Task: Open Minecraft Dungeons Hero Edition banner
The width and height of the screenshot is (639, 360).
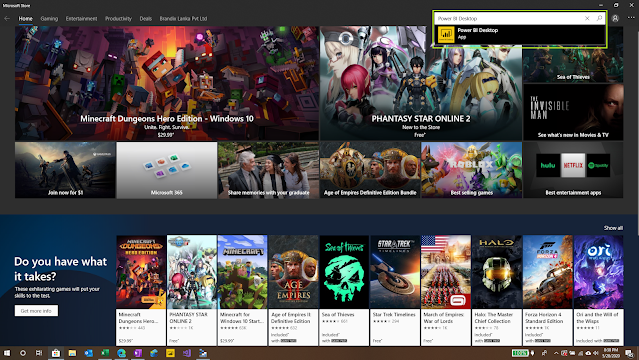Action: [167, 84]
